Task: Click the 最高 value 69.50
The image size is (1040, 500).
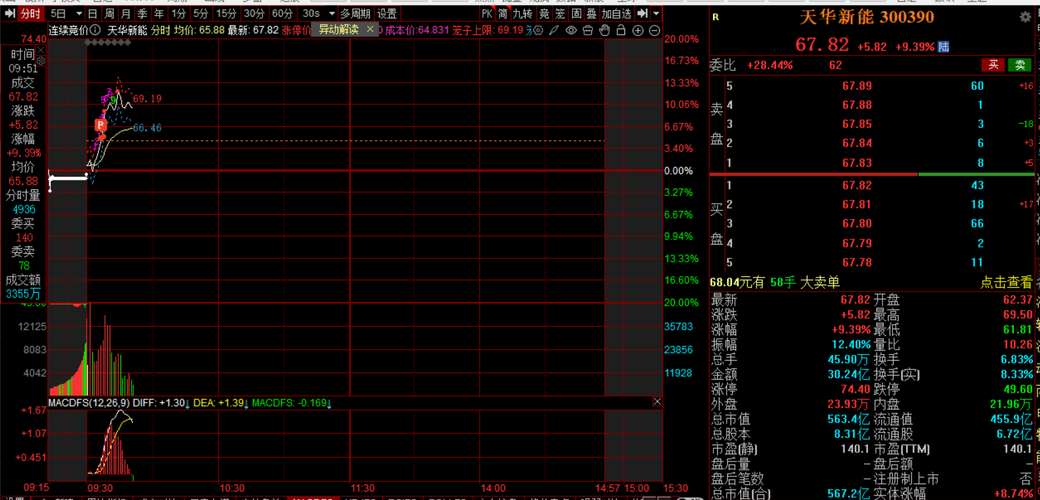Action: point(1018,315)
